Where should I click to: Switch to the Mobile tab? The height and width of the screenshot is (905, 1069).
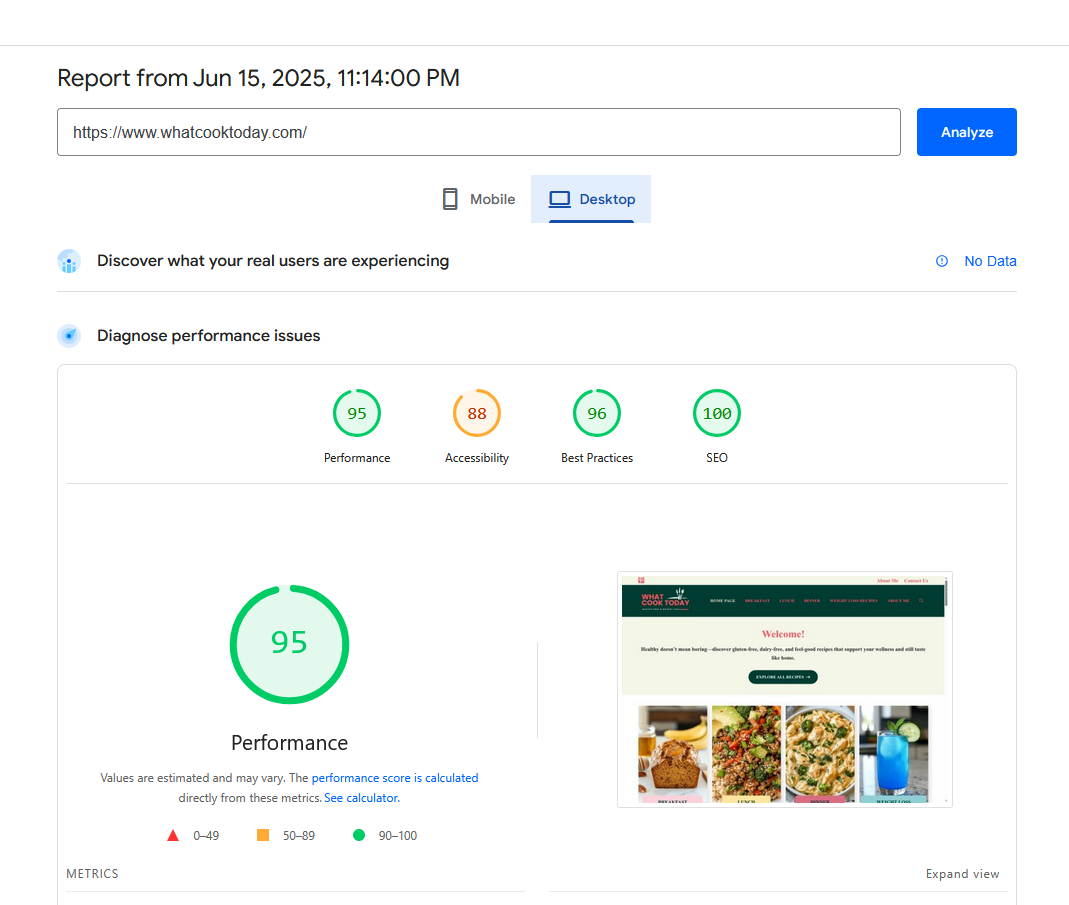click(x=479, y=199)
